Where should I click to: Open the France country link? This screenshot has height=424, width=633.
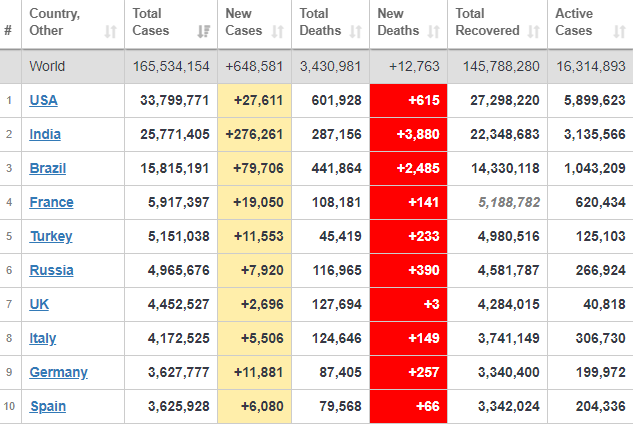[x=52, y=202]
